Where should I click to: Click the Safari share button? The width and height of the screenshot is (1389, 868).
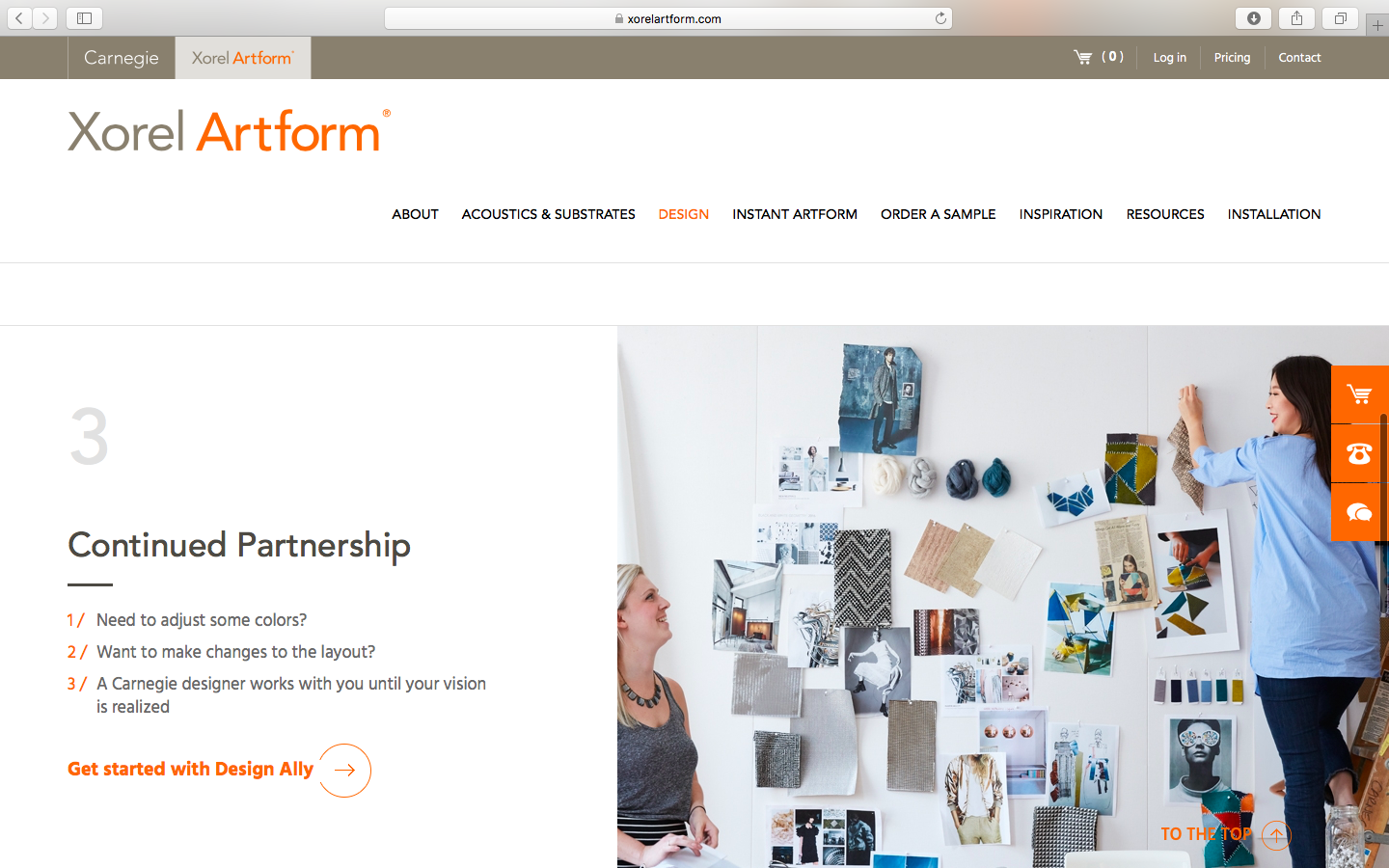point(1297,18)
